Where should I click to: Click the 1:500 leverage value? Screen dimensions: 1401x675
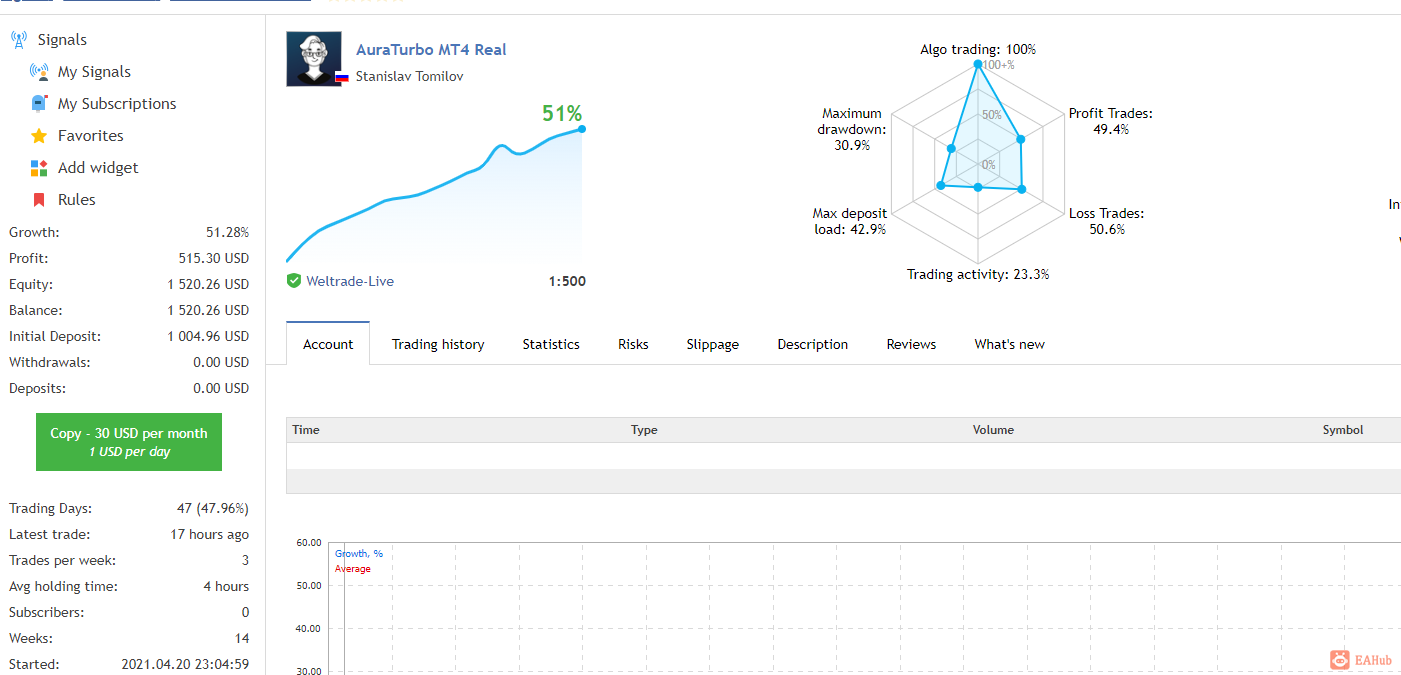[x=567, y=282]
